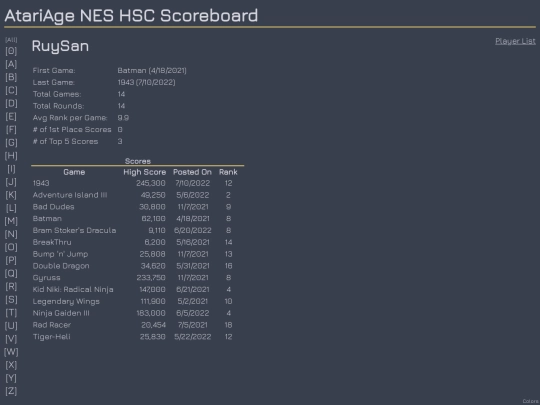Open the Rad Racer game entry

52,325
